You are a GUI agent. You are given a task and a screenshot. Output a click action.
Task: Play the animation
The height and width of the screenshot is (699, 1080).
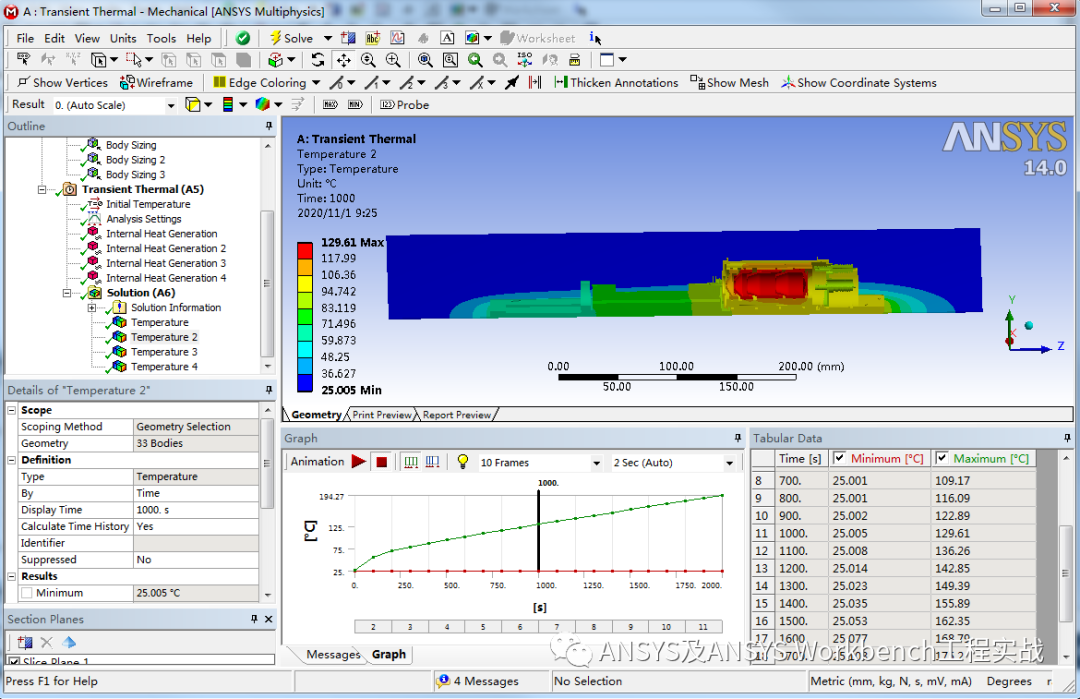click(359, 462)
